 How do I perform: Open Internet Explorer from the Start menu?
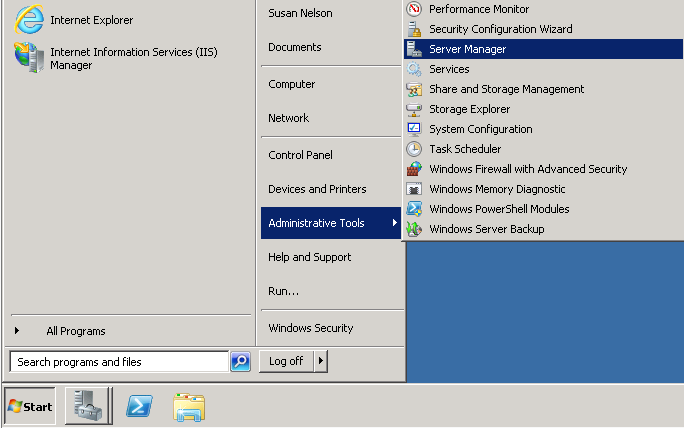[x=74, y=20]
